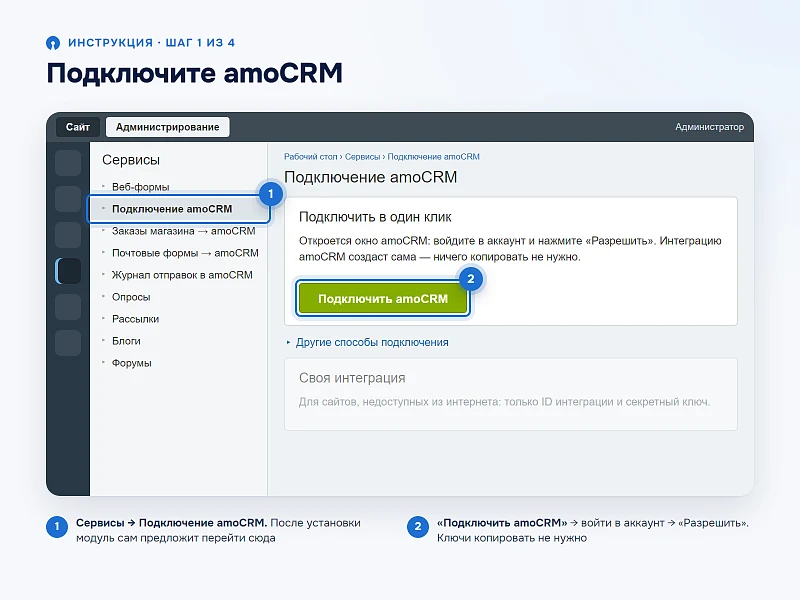Open the Блоги menu item

pos(126,340)
